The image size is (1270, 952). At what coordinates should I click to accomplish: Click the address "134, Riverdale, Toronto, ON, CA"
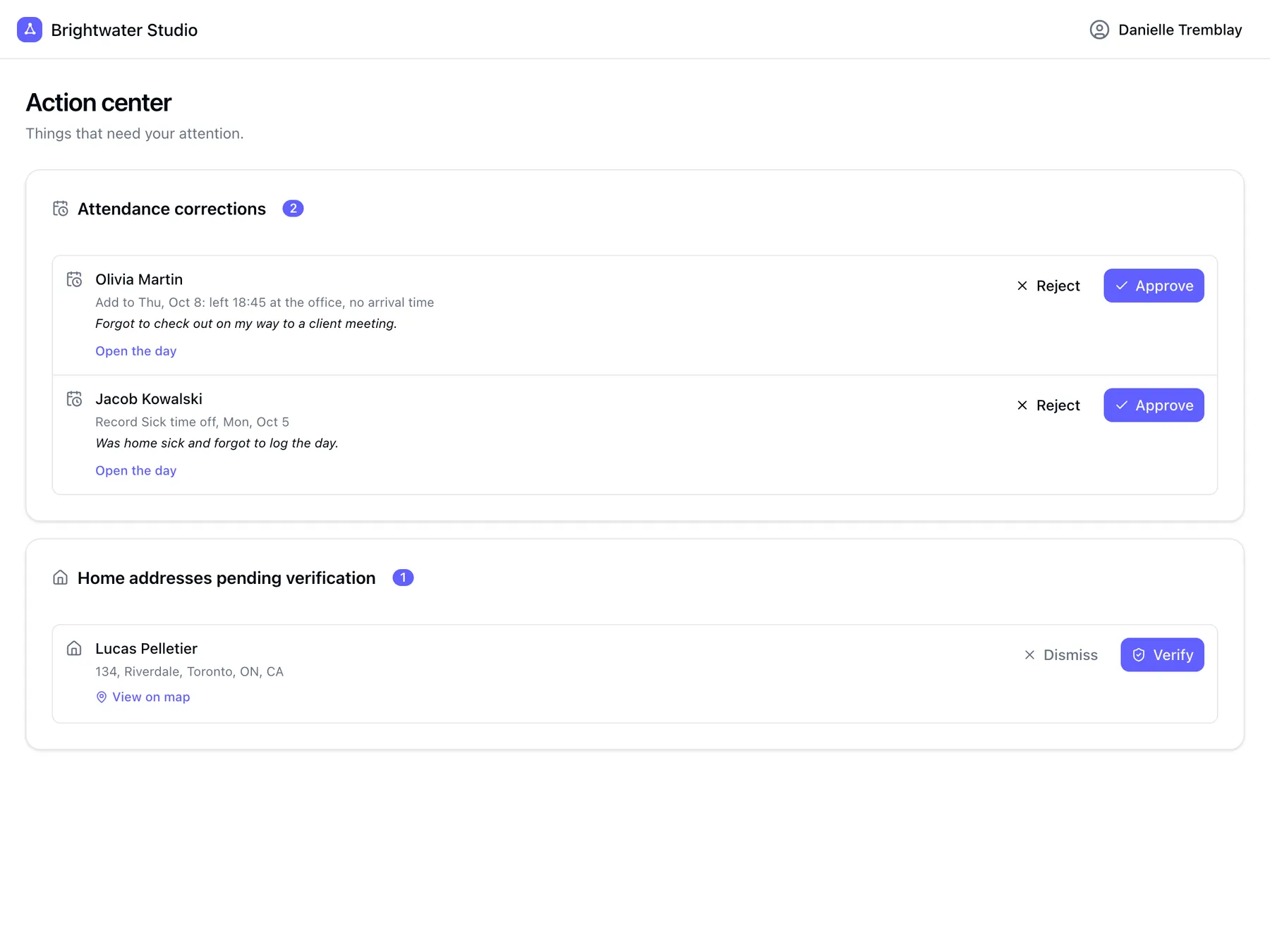pyautogui.click(x=189, y=671)
